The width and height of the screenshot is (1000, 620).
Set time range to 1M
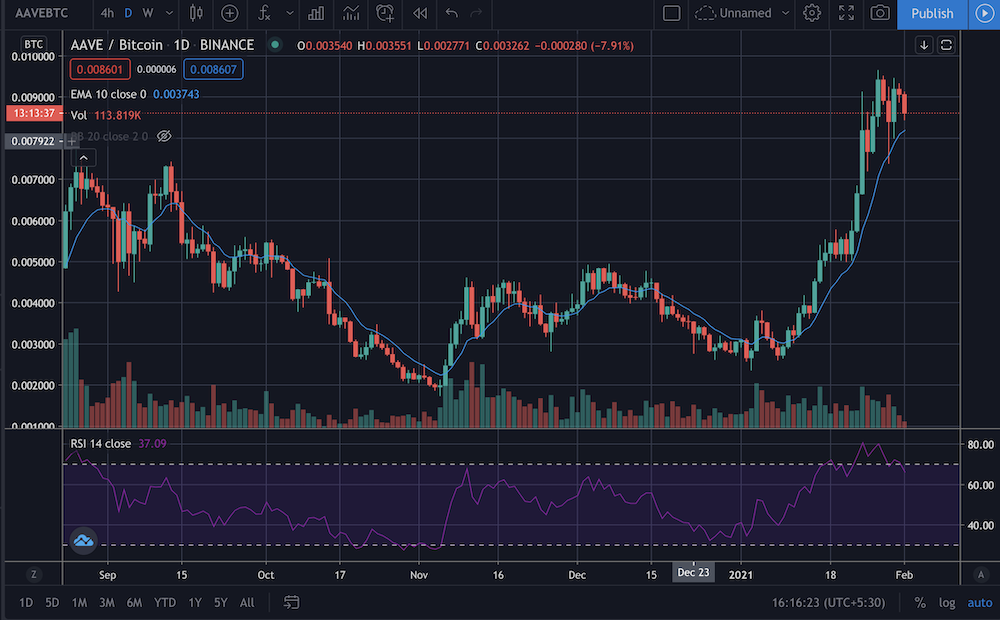[79, 602]
